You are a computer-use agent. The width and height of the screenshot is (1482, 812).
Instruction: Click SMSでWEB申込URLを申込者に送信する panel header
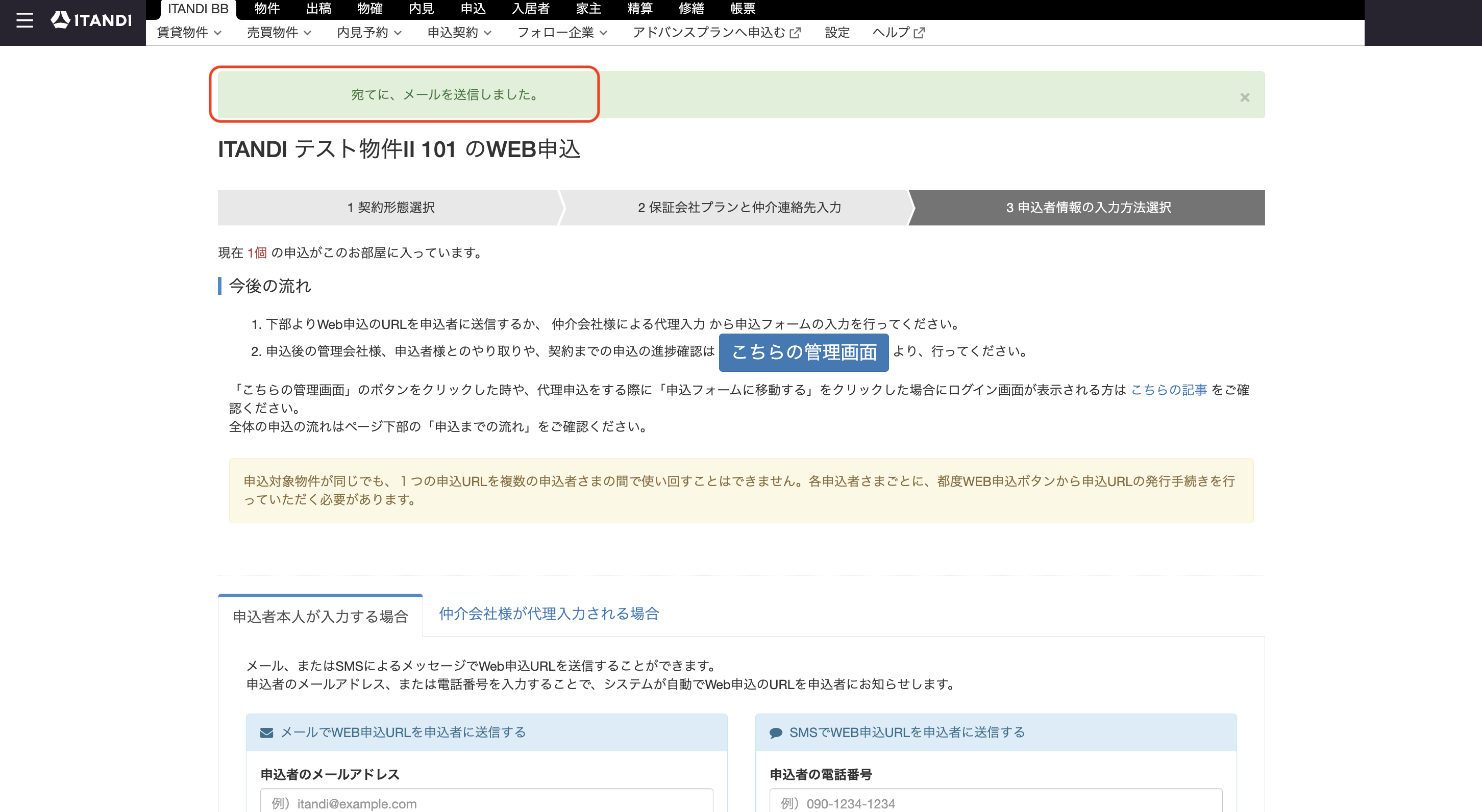tap(996, 732)
